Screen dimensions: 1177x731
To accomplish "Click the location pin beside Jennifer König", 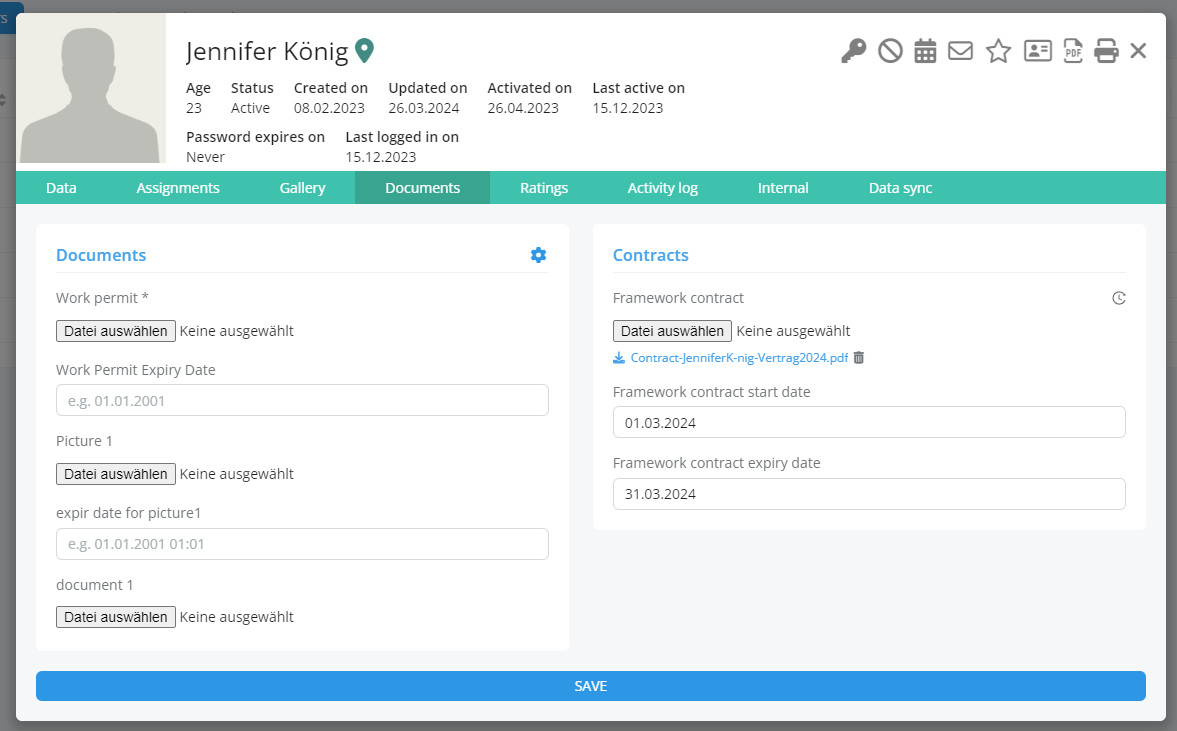I will [x=365, y=50].
